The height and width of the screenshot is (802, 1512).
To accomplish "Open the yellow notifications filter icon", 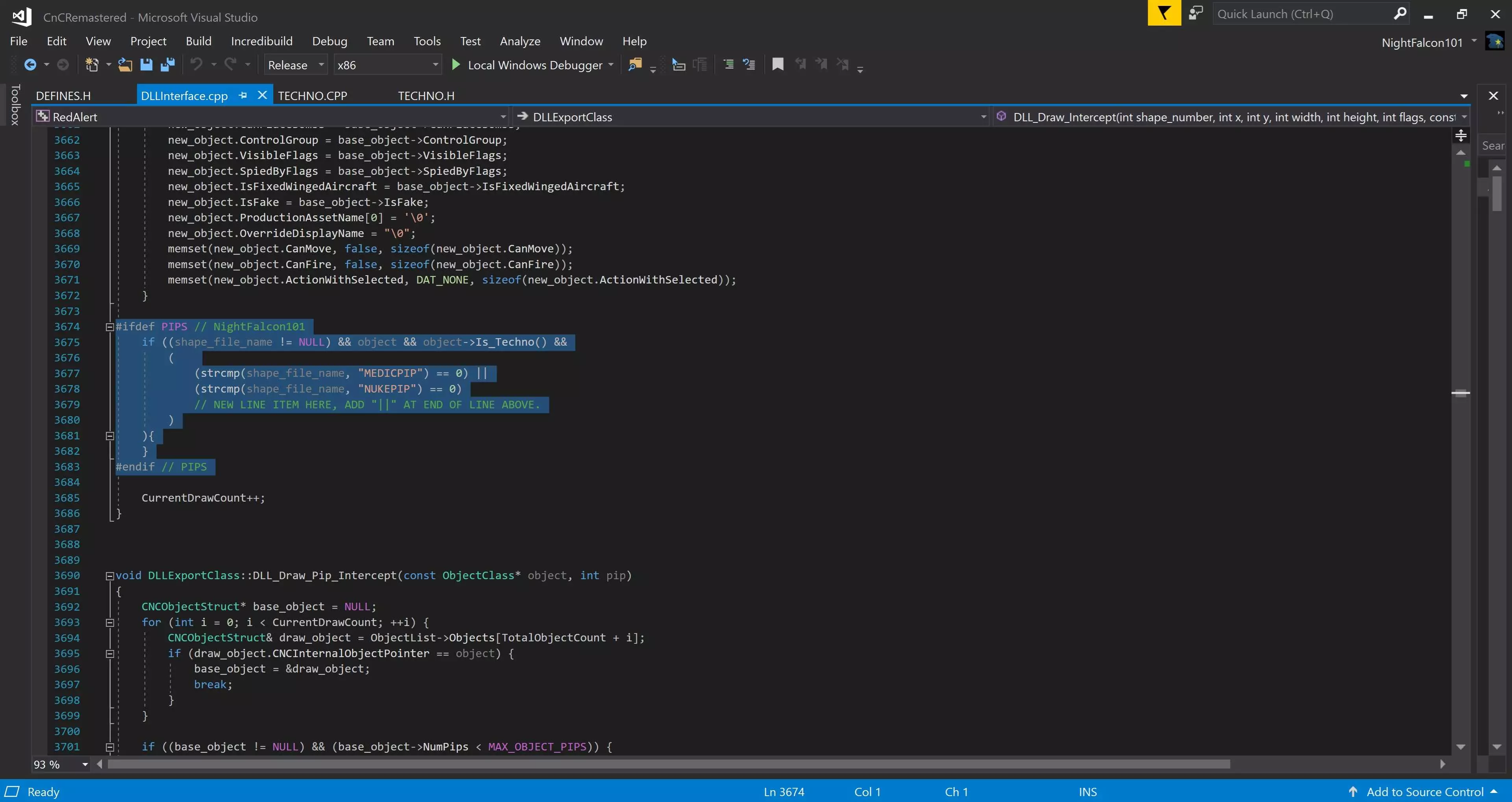I will (x=1164, y=13).
